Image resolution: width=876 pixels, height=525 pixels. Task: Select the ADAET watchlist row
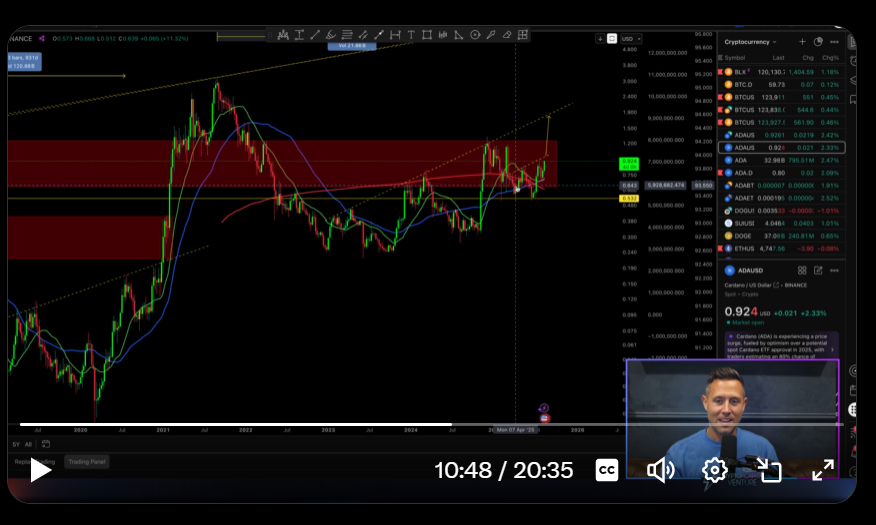click(781, 198)
